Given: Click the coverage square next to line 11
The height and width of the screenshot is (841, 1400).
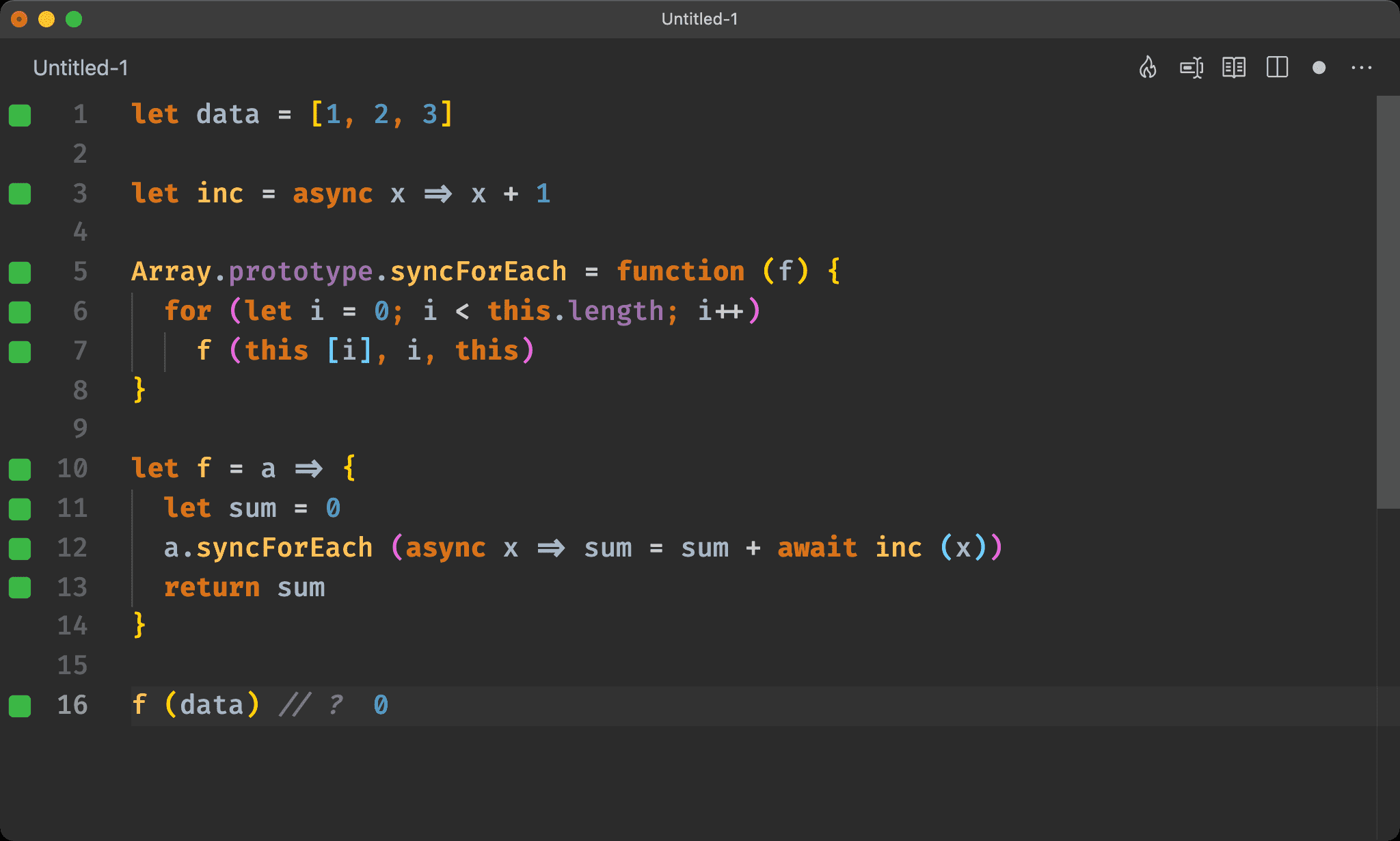Looking at the screenshot, I should pos(20,509).
